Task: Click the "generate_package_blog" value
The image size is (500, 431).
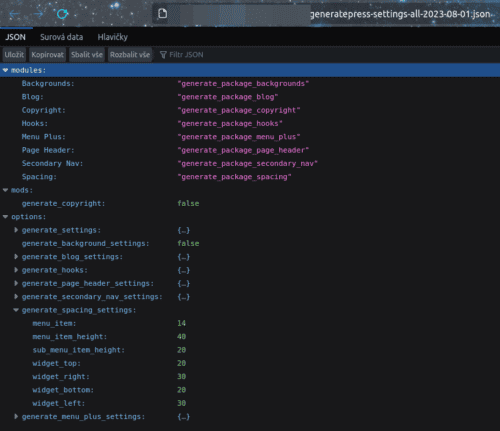Action: point(228,97)
